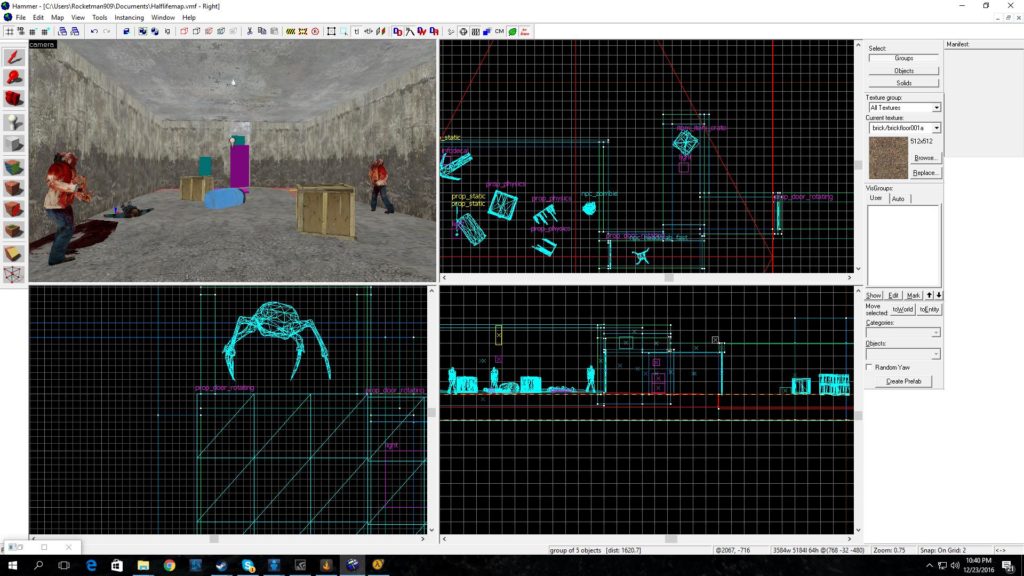This screenshot has width=1024, height=576.
Task: Click the texture Replace button
Action: click(x=924, y=173)
